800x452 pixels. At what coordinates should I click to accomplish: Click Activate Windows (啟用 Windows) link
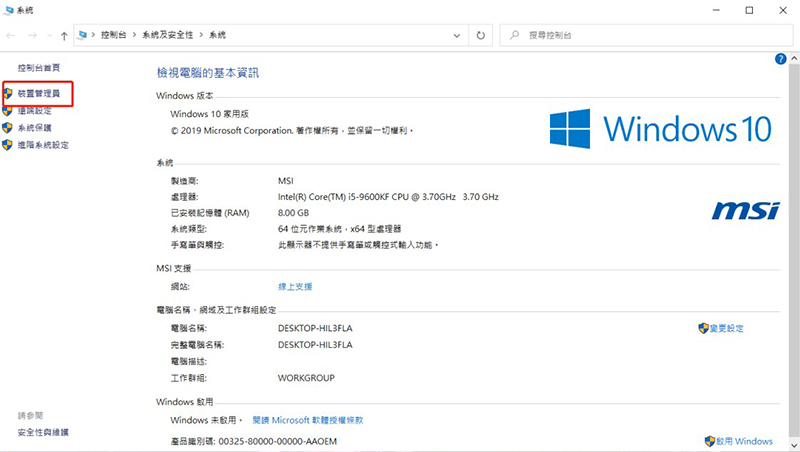click(744, 441)
